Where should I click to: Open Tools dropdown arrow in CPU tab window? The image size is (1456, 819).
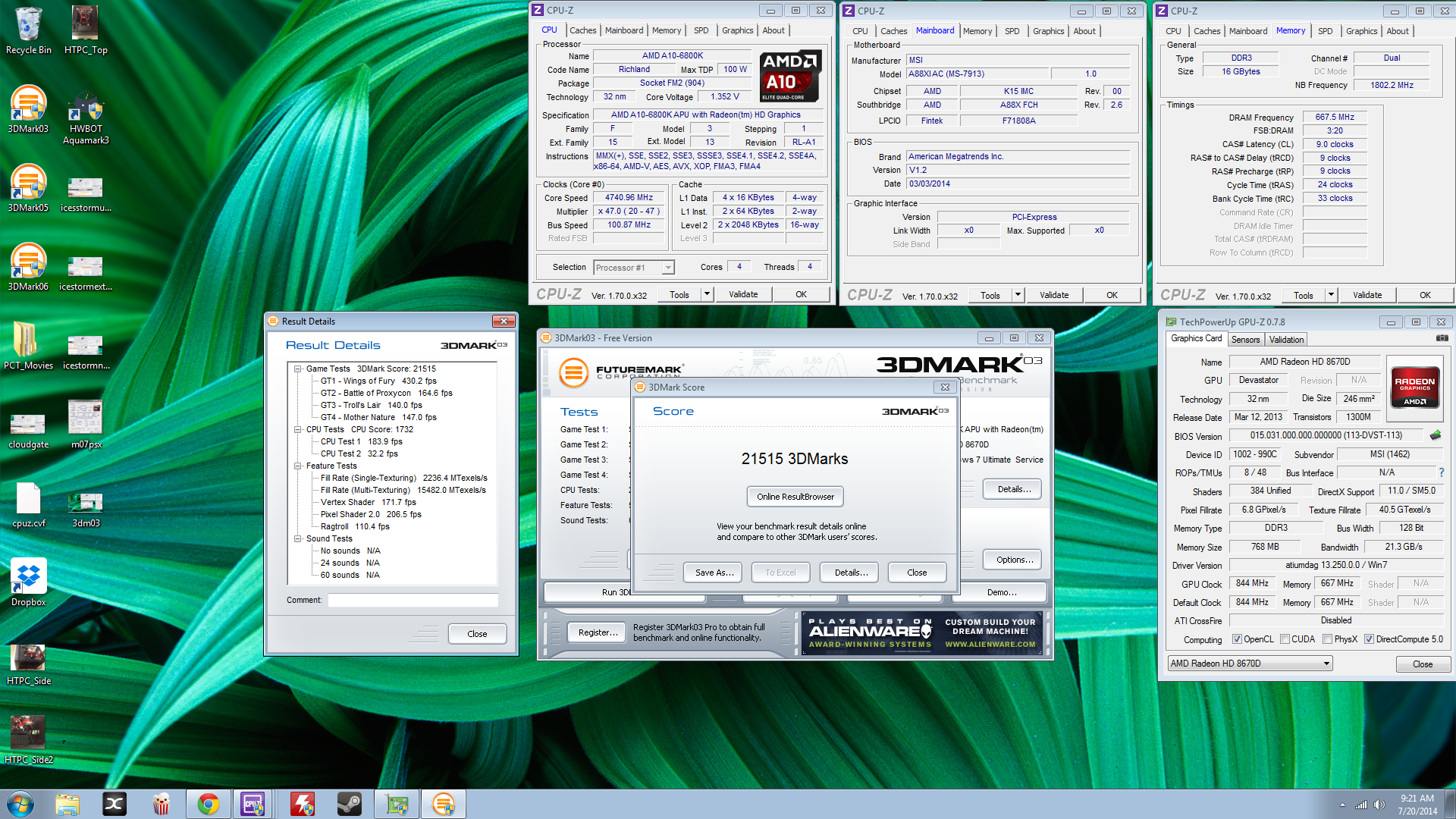tap(707, 294)
